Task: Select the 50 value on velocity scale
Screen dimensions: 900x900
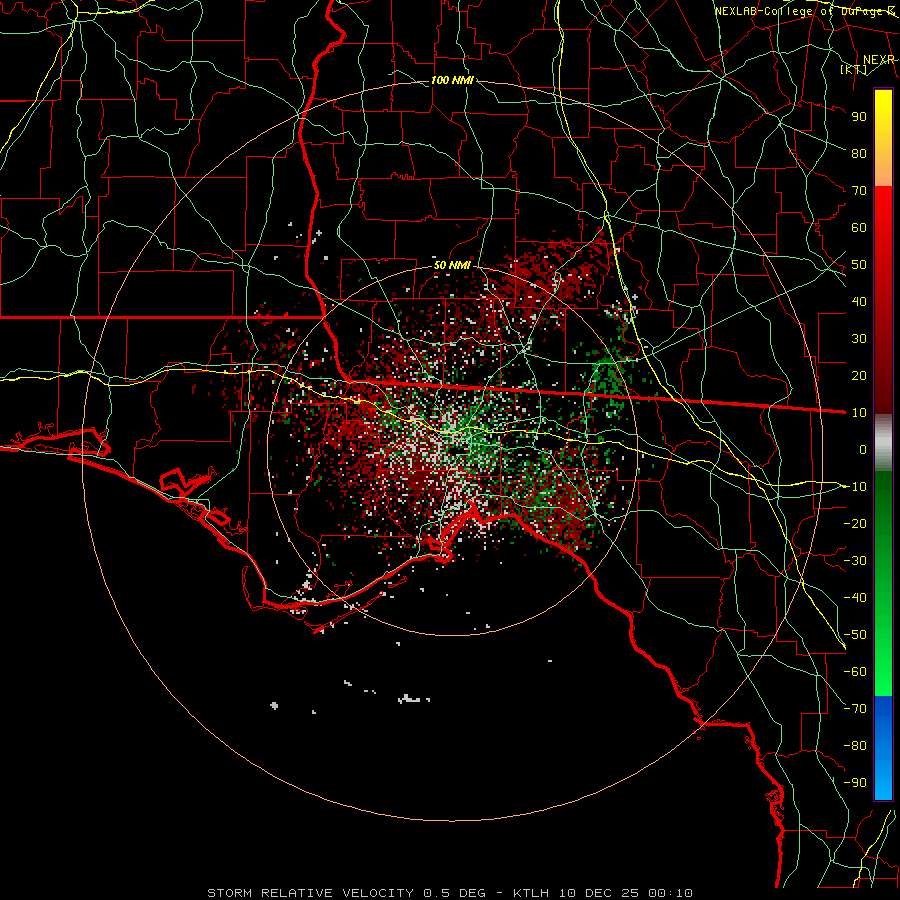Action: click(859, 265)
